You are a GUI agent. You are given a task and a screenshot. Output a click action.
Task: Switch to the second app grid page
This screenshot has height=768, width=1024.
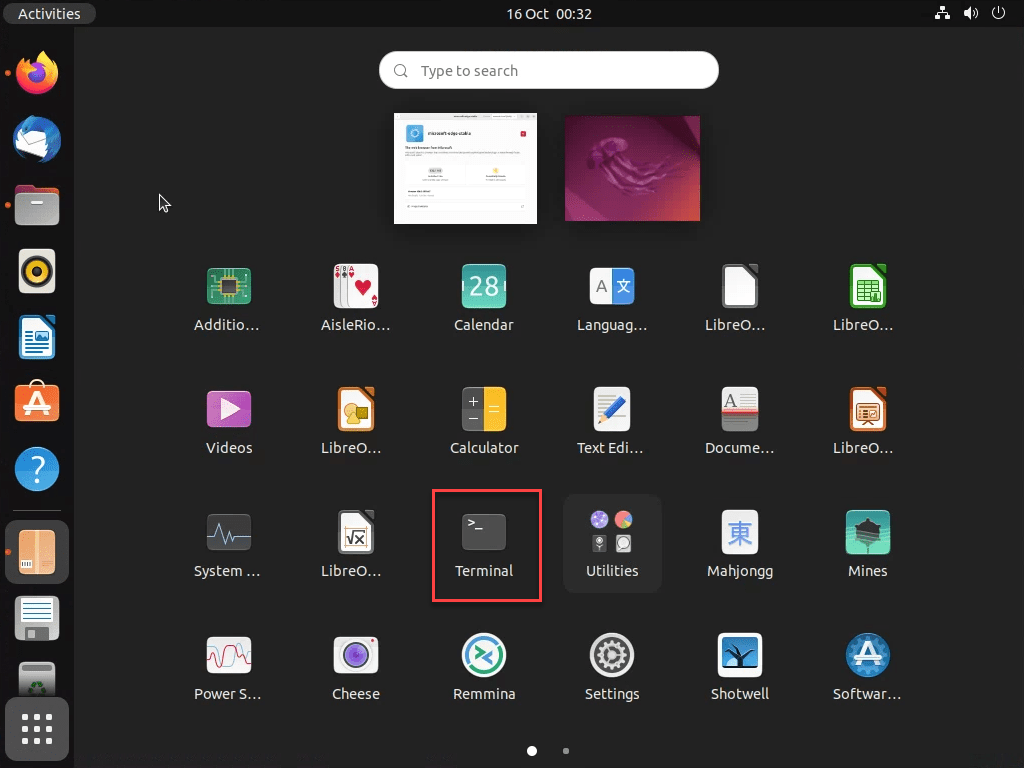pyautogui.click(x=566, y=751)
